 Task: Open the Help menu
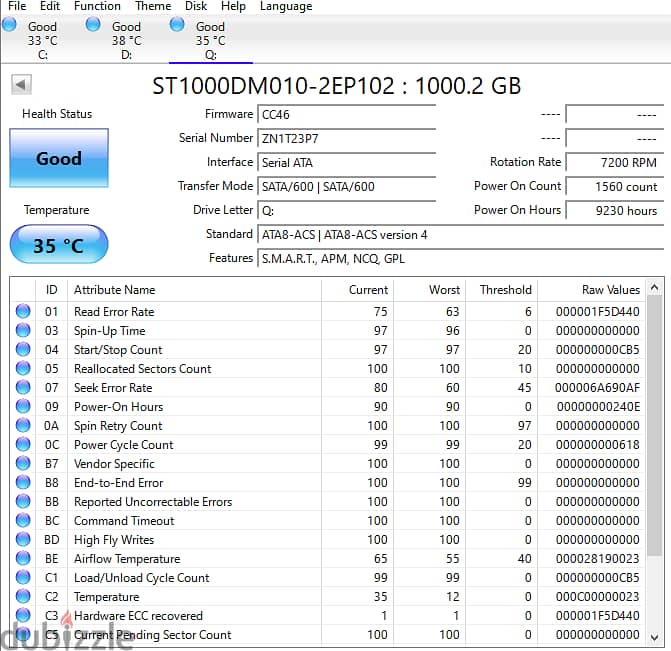coord(233,6)
